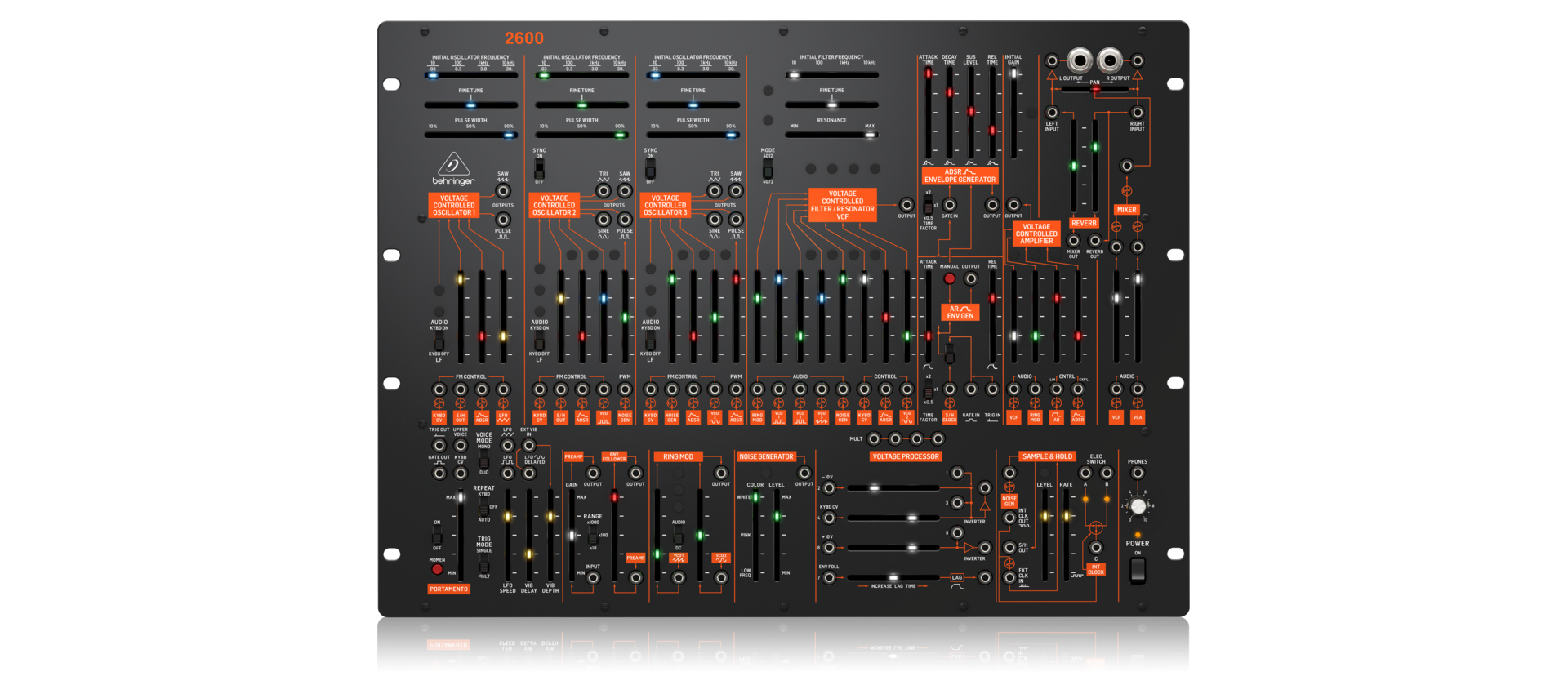Push the red MANUAL gate button
The width and height of the screenshot is (1568, 694).
tap(950, 278)
